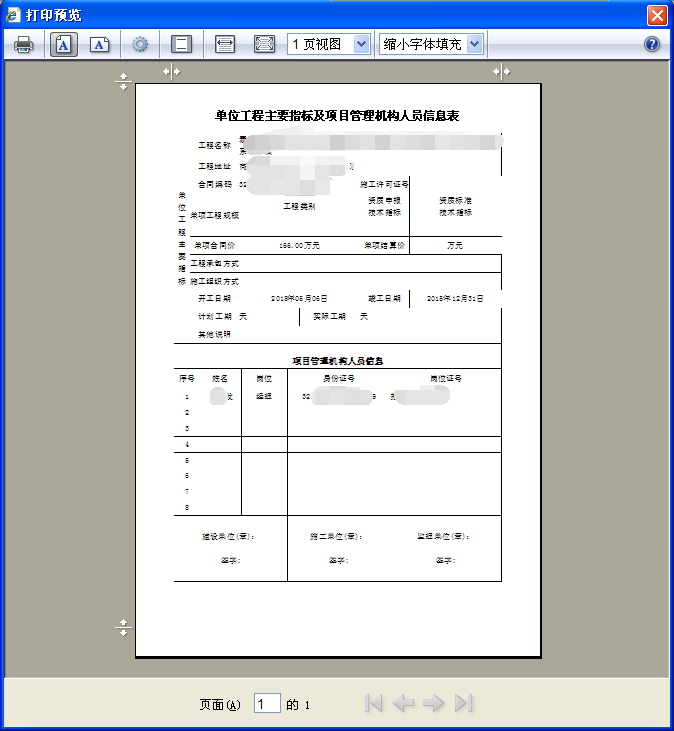Screen dimensions: 674x731
Task: Select the View Full Page icon
Action: coord(264,44)
